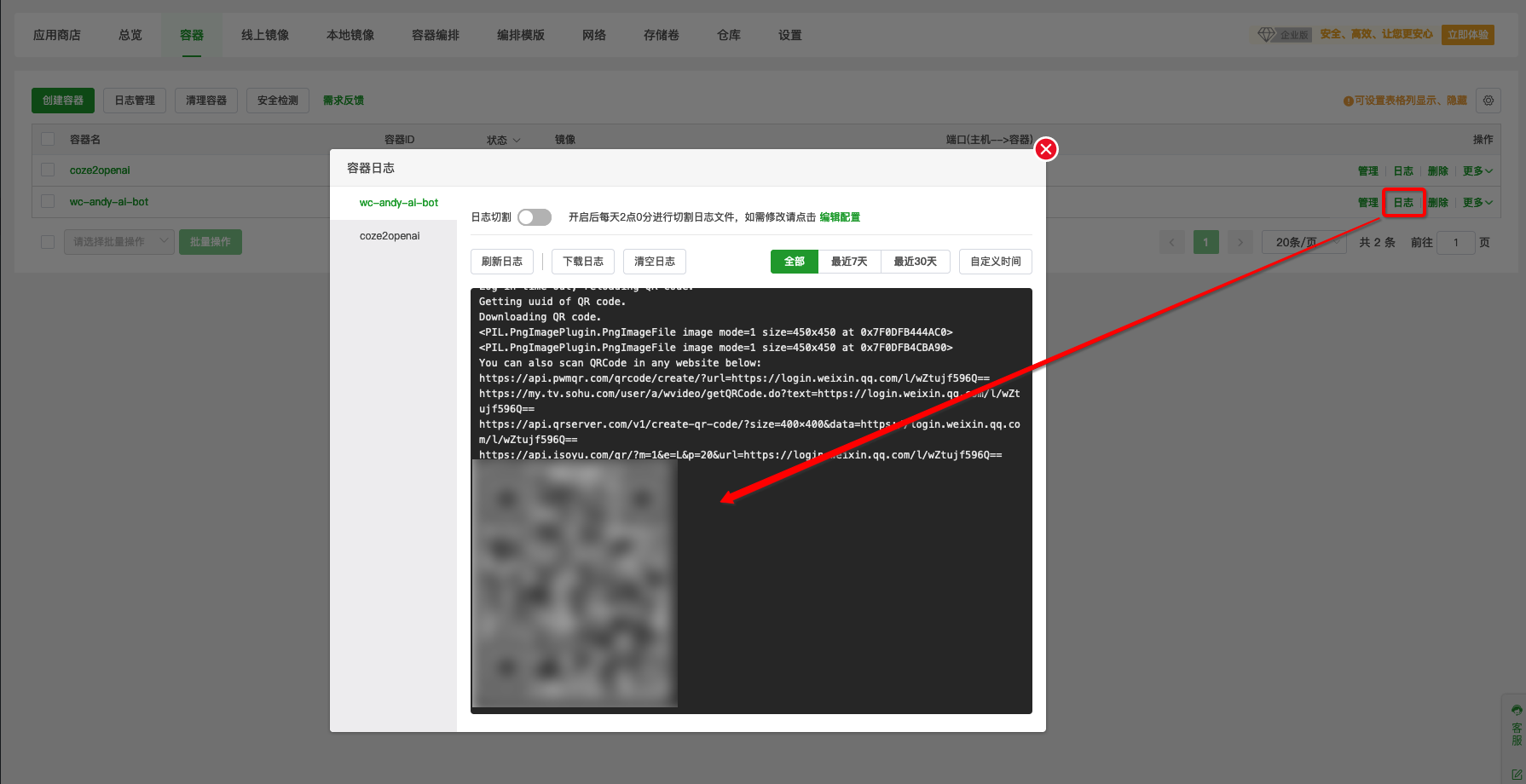This screenshot has width=1526, height=784.
Task: Click the page number 1 button
Action: pyautogui.click(x=1205, y=242)
